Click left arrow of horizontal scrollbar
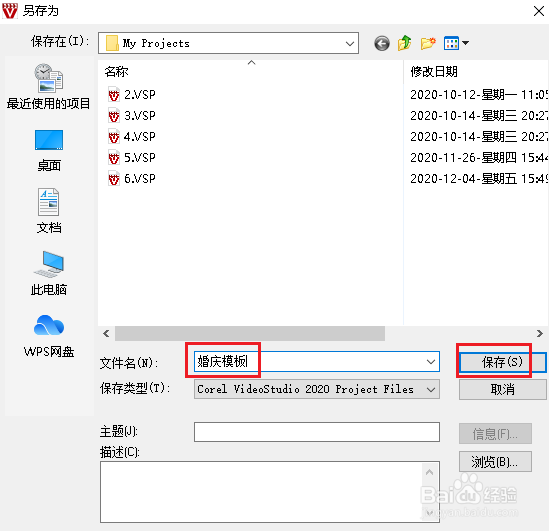The width and height of the screenshot is (549, 531). pyautogui.click(x=106, y=334)
